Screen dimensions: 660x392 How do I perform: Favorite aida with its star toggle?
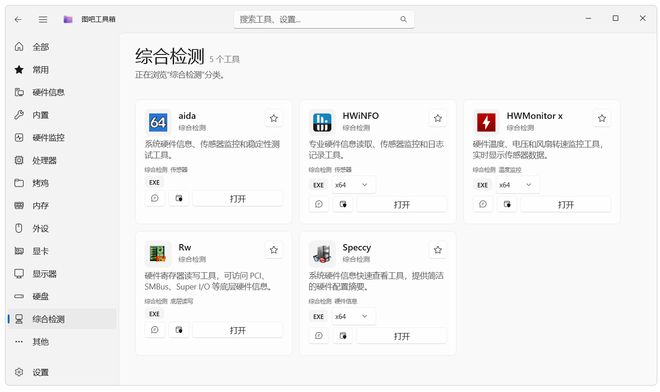point(274,118)
